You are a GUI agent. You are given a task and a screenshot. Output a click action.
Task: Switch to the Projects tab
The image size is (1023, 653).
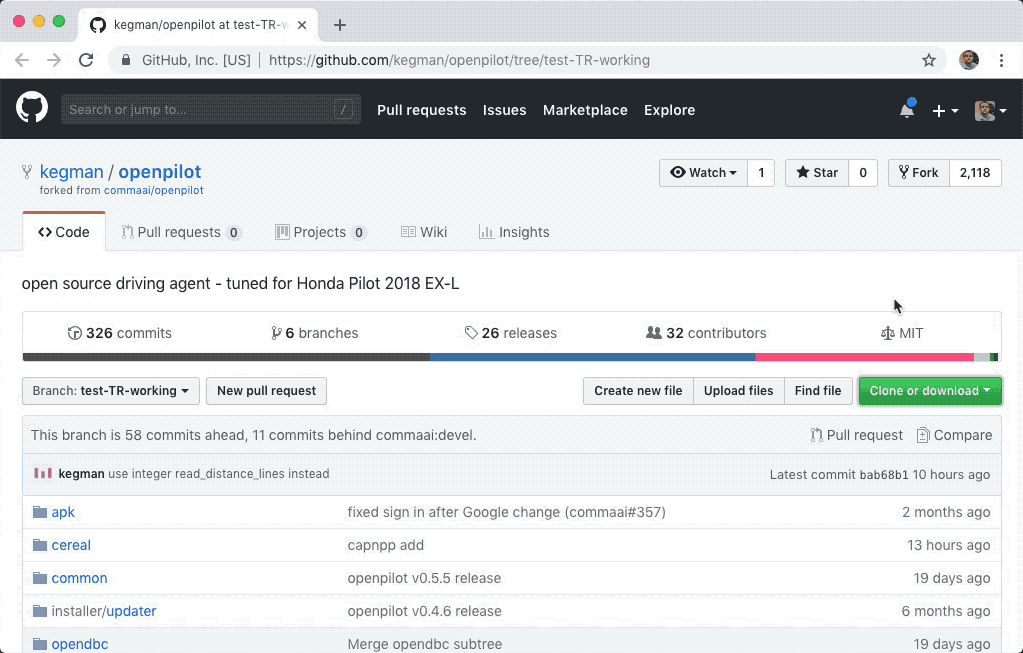coord(321,232)
